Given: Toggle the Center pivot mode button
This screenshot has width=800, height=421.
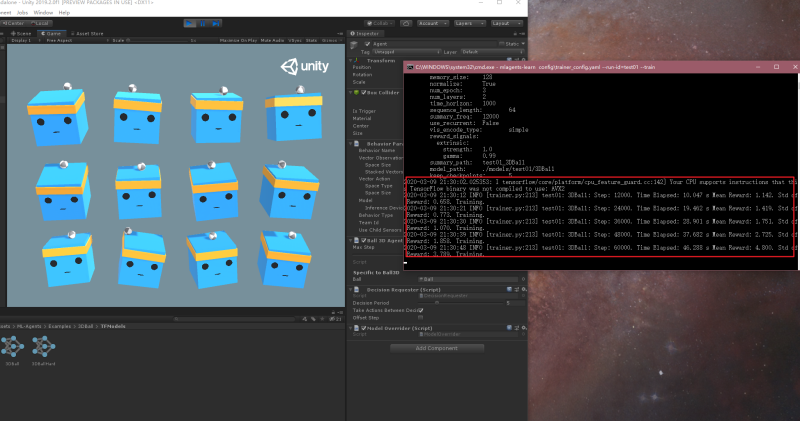Looking at the screenshot, I should click(x=14, y=23).
